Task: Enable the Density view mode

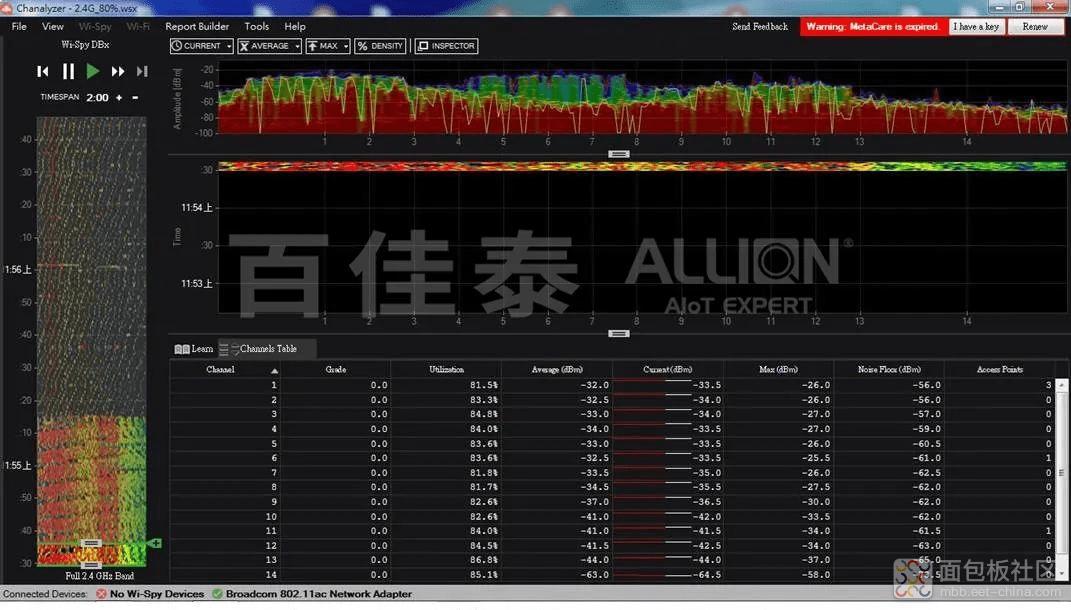Action: point(382,45)
